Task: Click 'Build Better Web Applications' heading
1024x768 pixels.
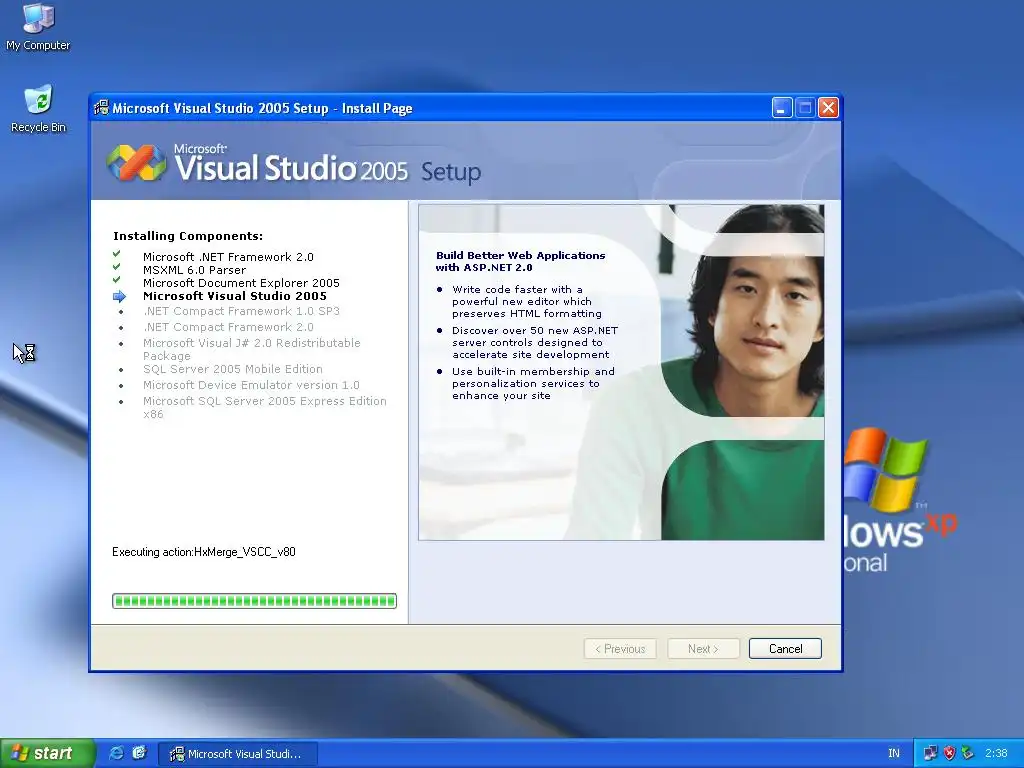Action: pyautogui.click(x=520, y=261)
